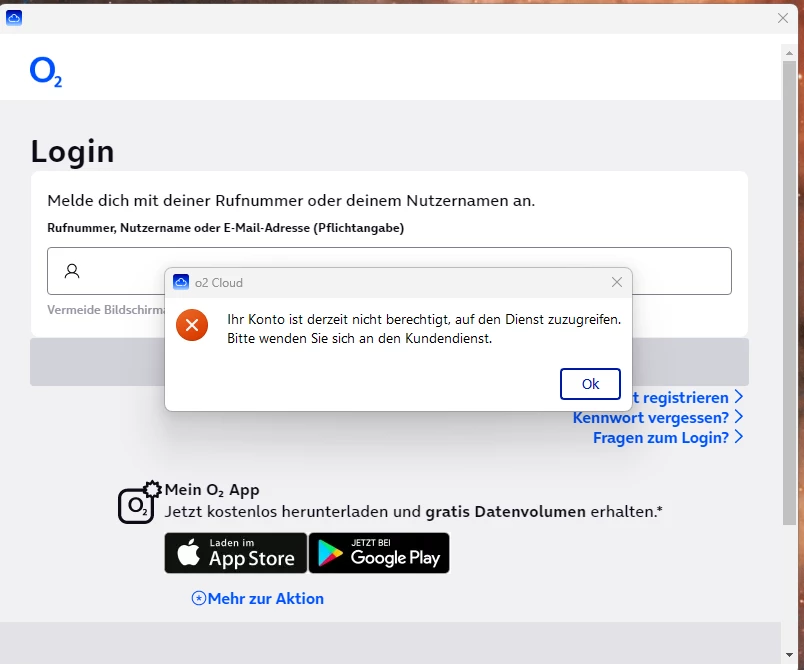The image size is (804, 670).
Task: Click the grey login submit button
Action: point(389,362)
